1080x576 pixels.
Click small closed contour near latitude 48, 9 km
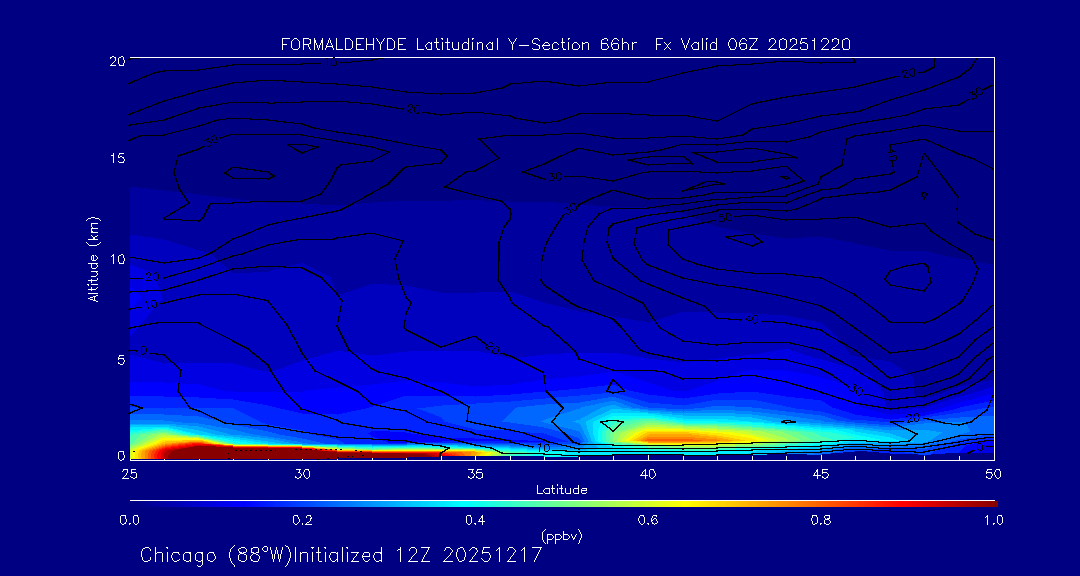(908, 277)
